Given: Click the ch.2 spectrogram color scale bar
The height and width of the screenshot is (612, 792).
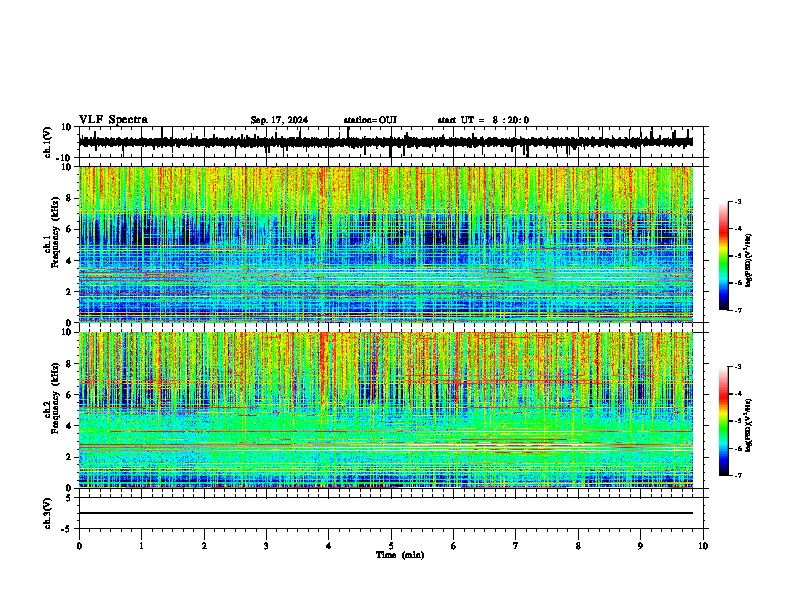Looking at the screenshot, I should pyautogui.click(x=723, y=421).
